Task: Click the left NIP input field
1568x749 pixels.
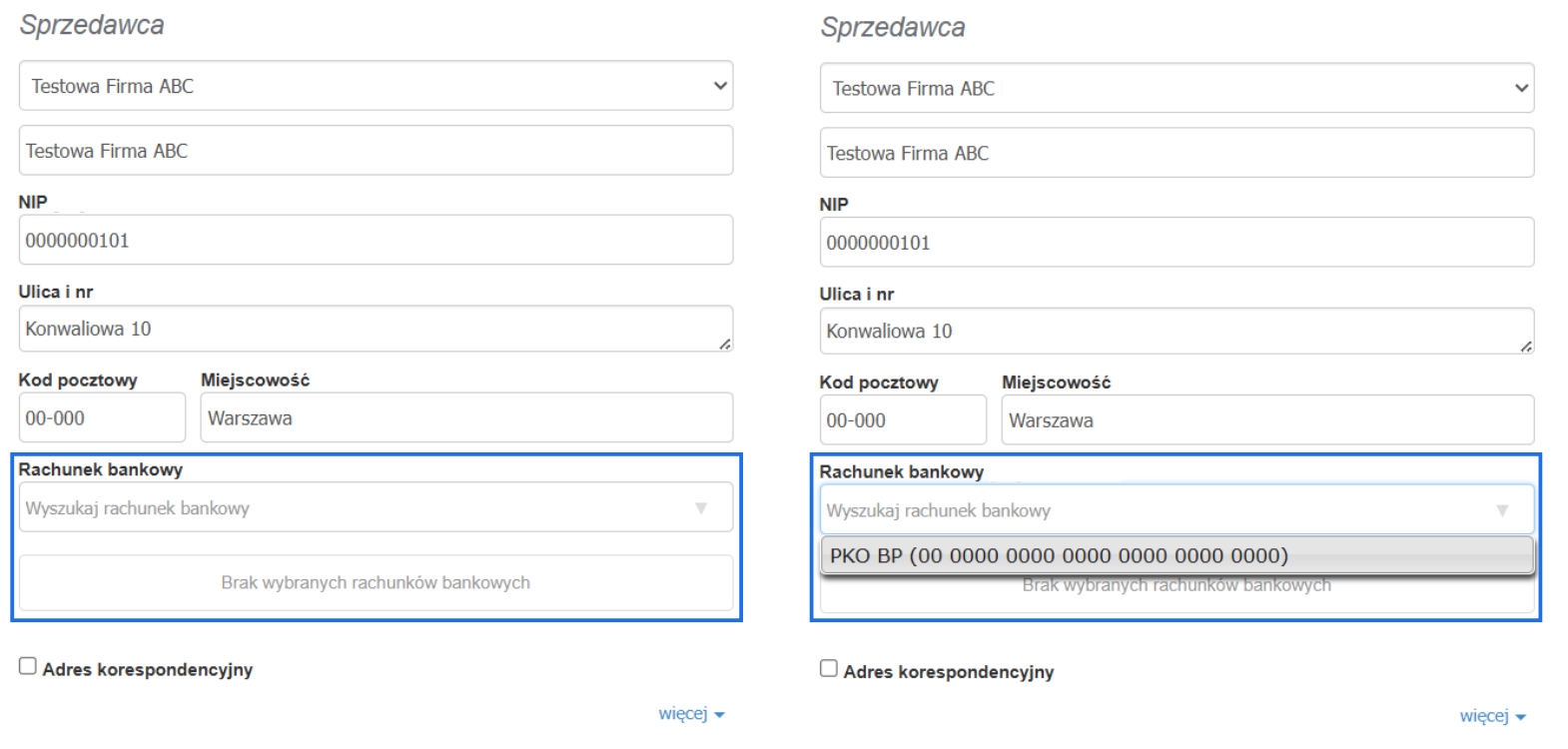Action: point(376,241)
